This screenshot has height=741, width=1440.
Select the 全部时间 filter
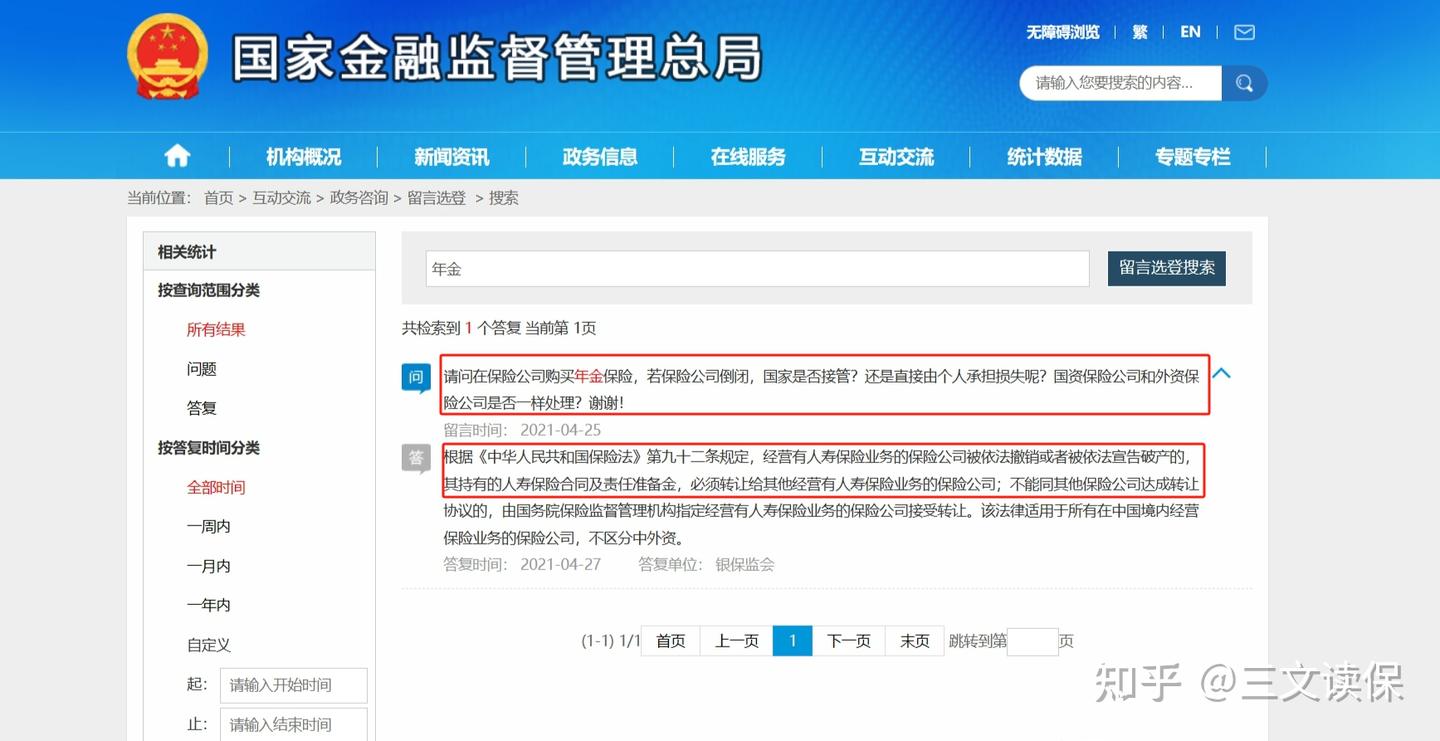[216, 487]
